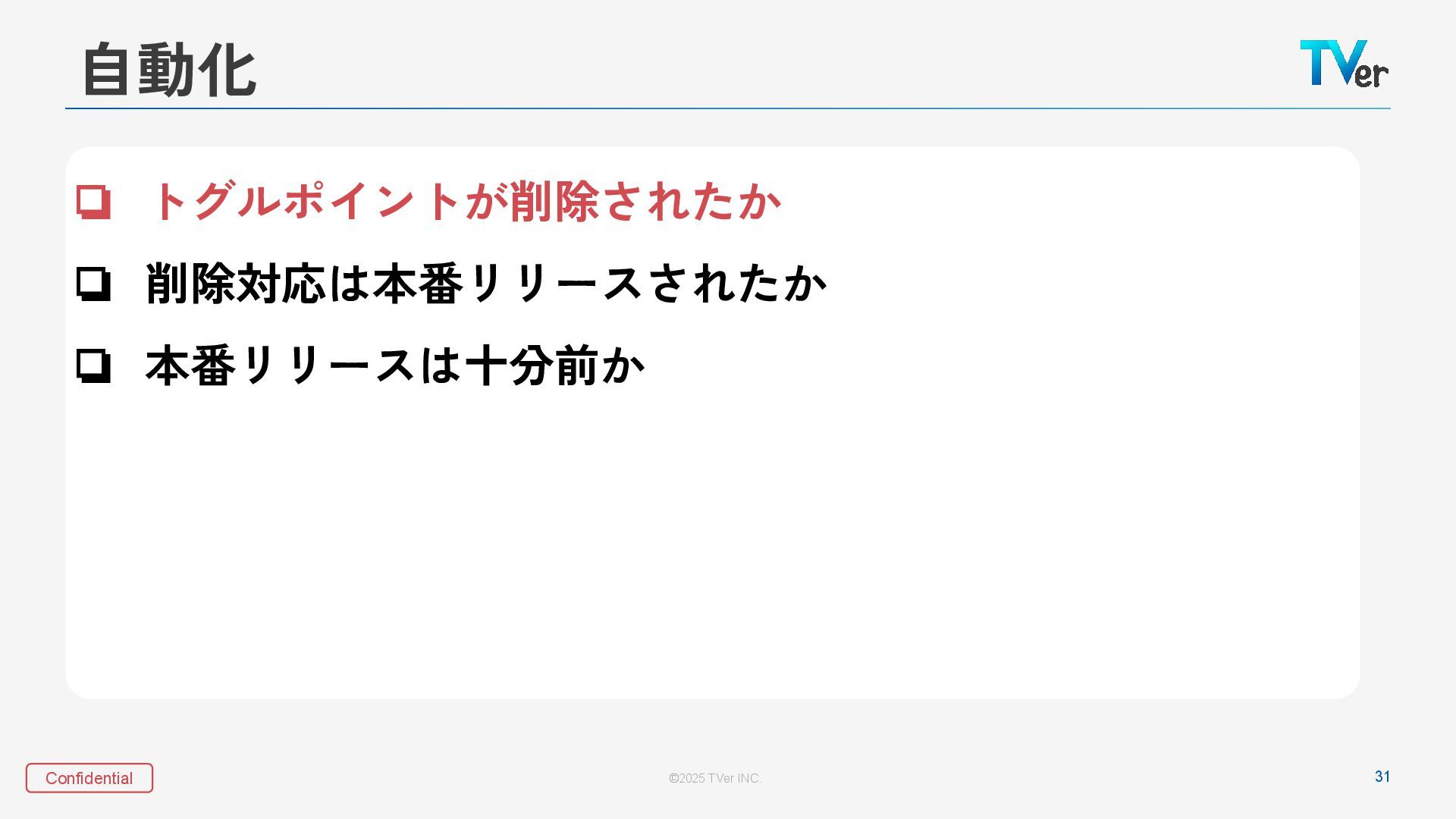1456x819 pixels.
Task: Click the word 削除対応 in second bullet
Action: point(235,284)
